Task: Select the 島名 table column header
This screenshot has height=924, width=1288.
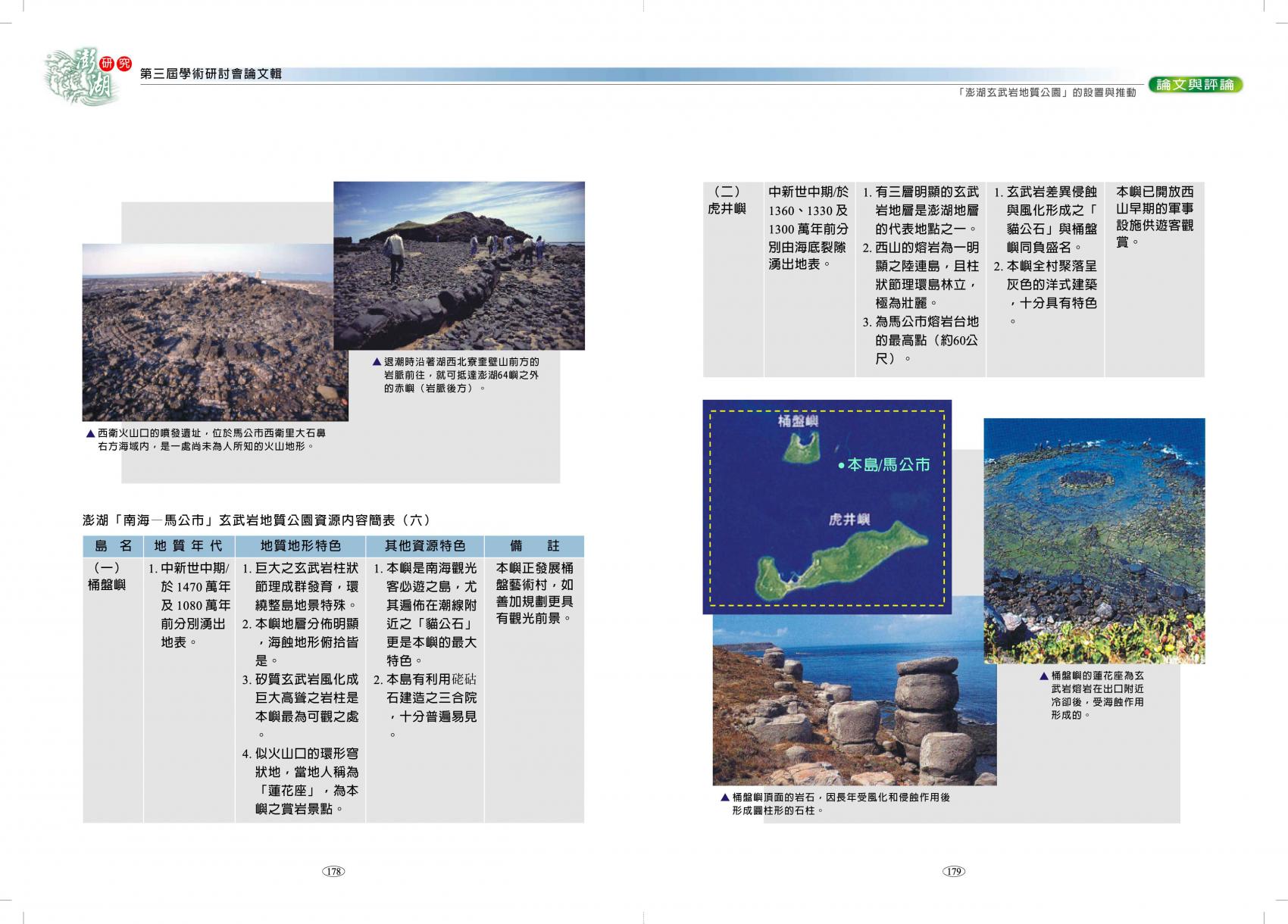Action: 113,546
